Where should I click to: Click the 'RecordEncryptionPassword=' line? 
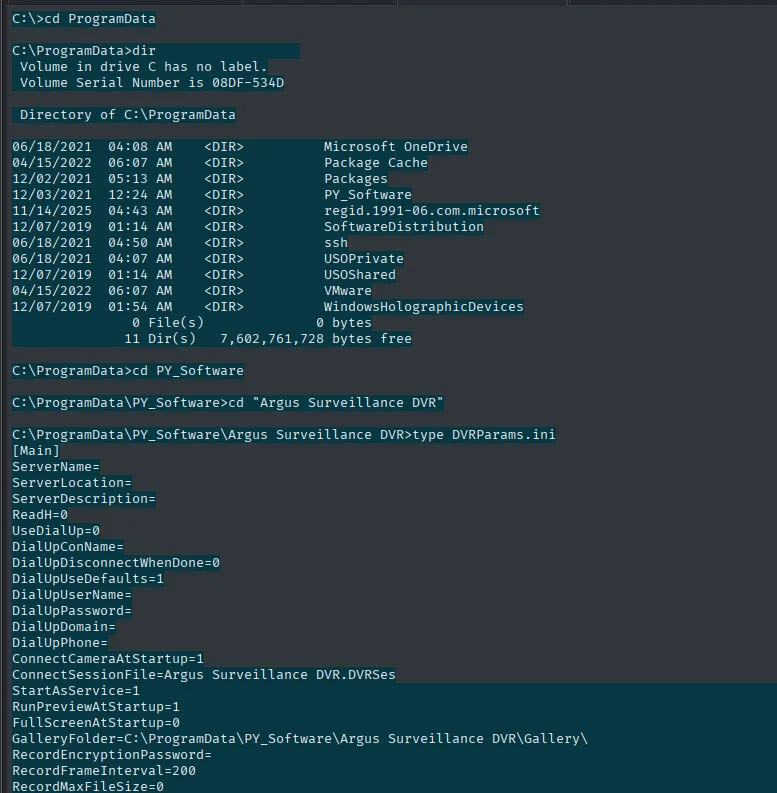[112, 755]
